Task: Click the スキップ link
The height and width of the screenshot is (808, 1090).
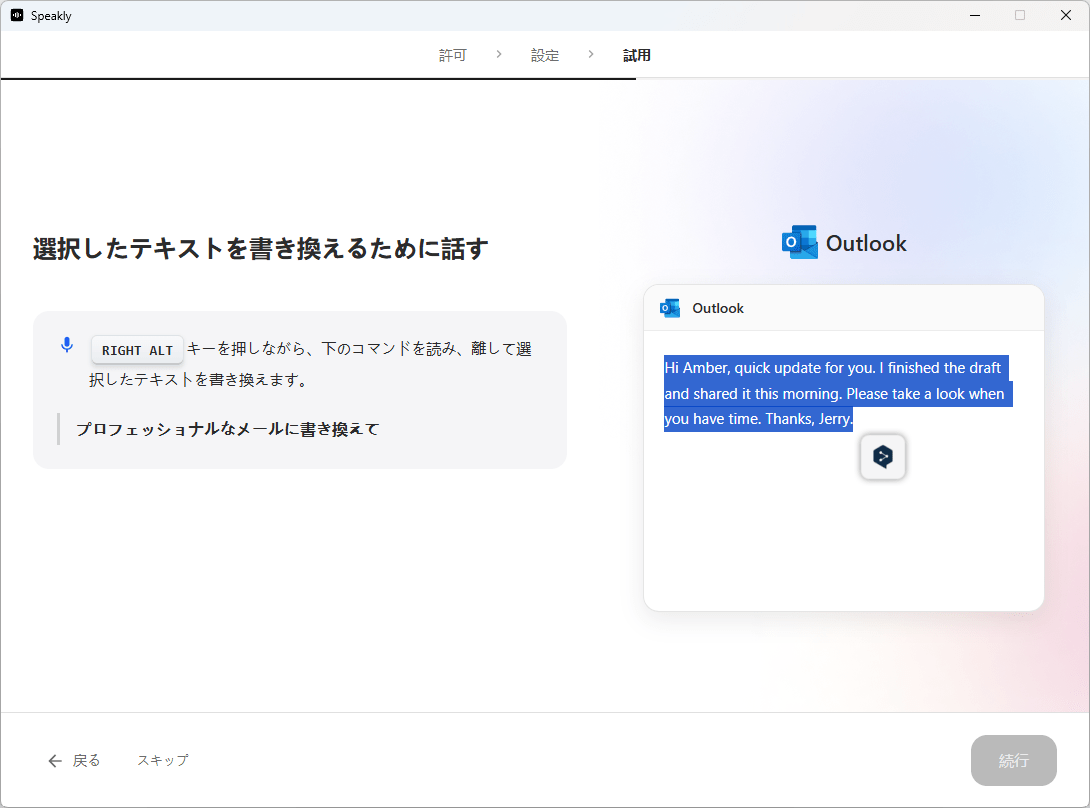Action: [x=163, y=760]
